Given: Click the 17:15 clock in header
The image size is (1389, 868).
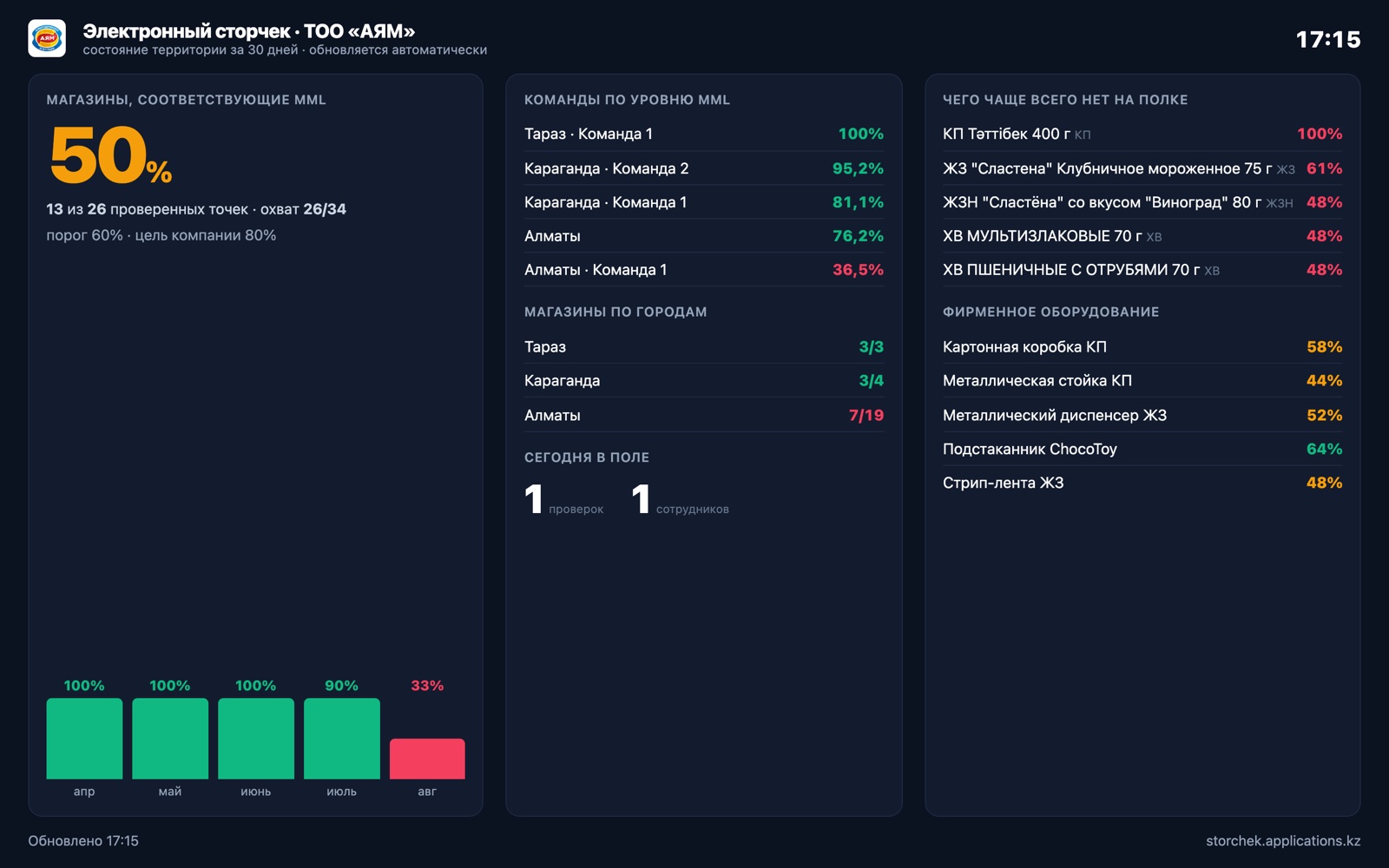Looking at the screenshot, I should 1328,39.
